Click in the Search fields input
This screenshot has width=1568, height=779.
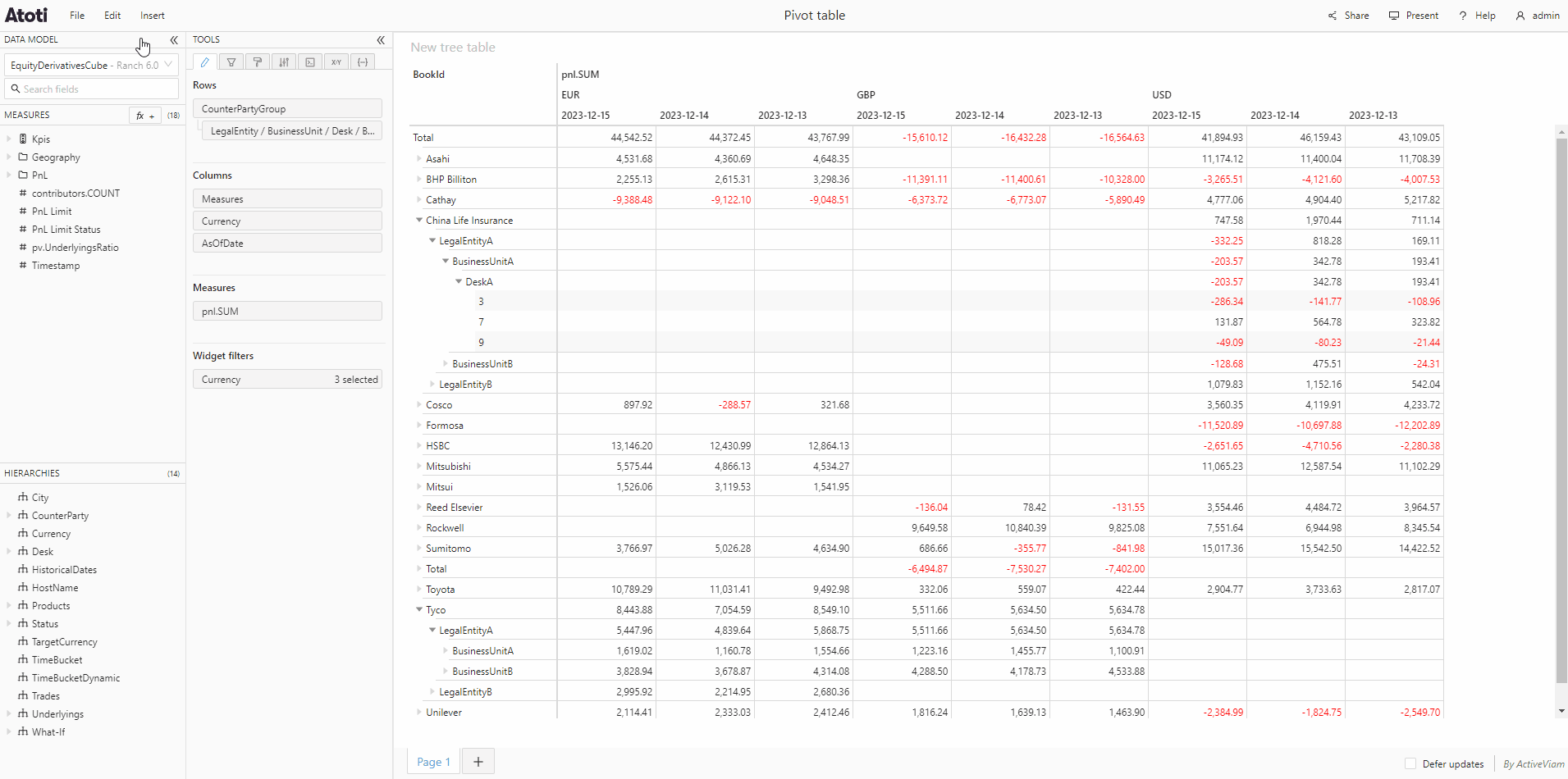92,89
